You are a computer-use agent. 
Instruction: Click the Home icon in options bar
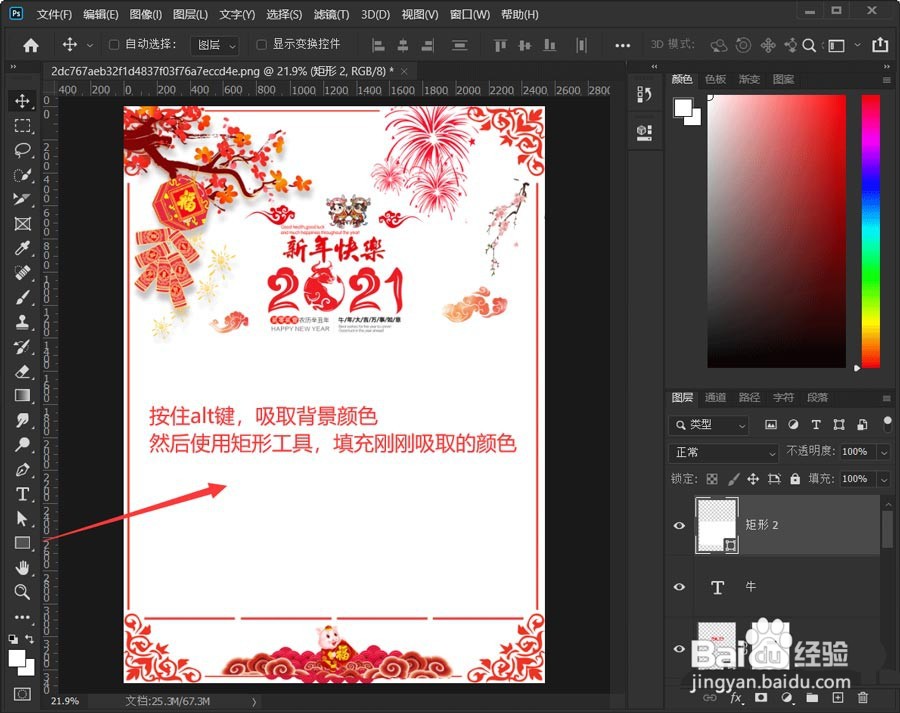30,45
